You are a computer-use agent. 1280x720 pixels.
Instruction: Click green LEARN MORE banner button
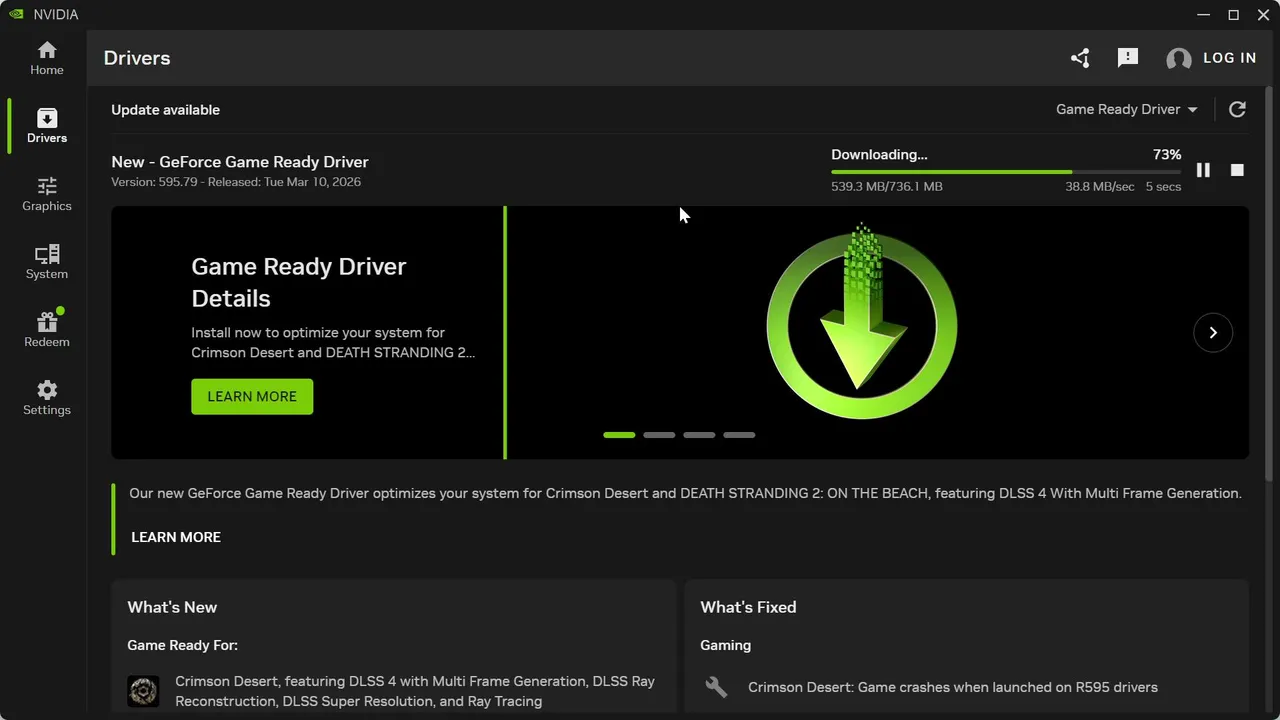tap(252, 396)
